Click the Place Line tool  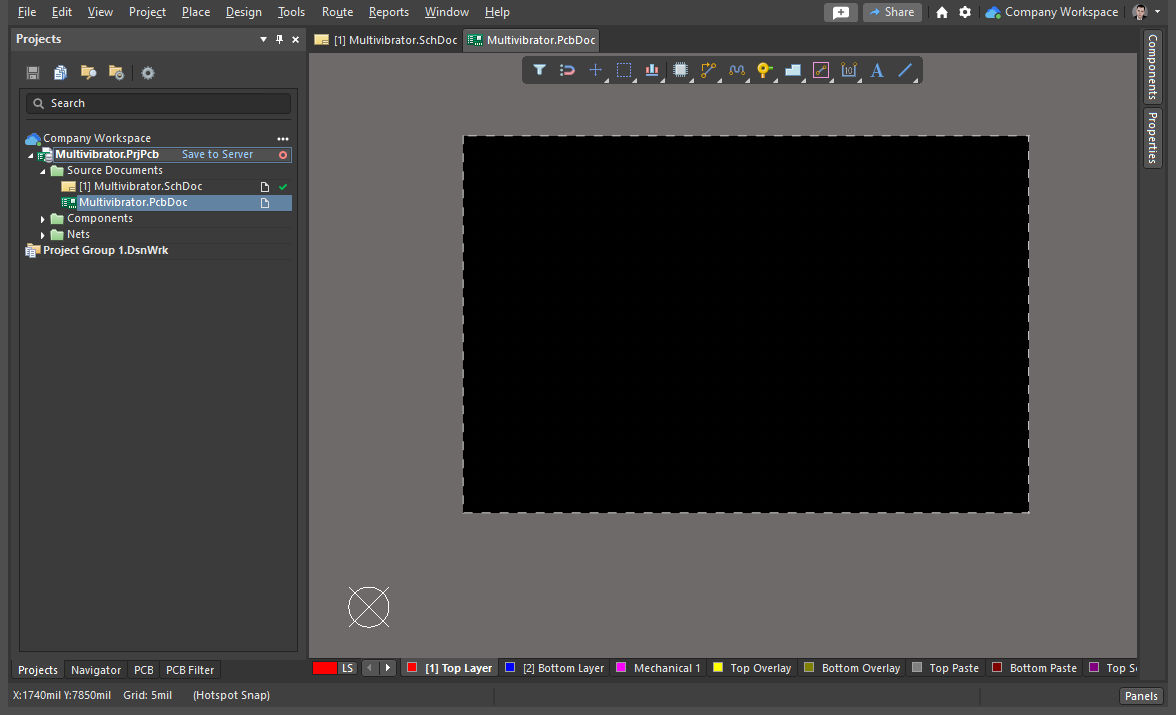(x=905, y=70)
